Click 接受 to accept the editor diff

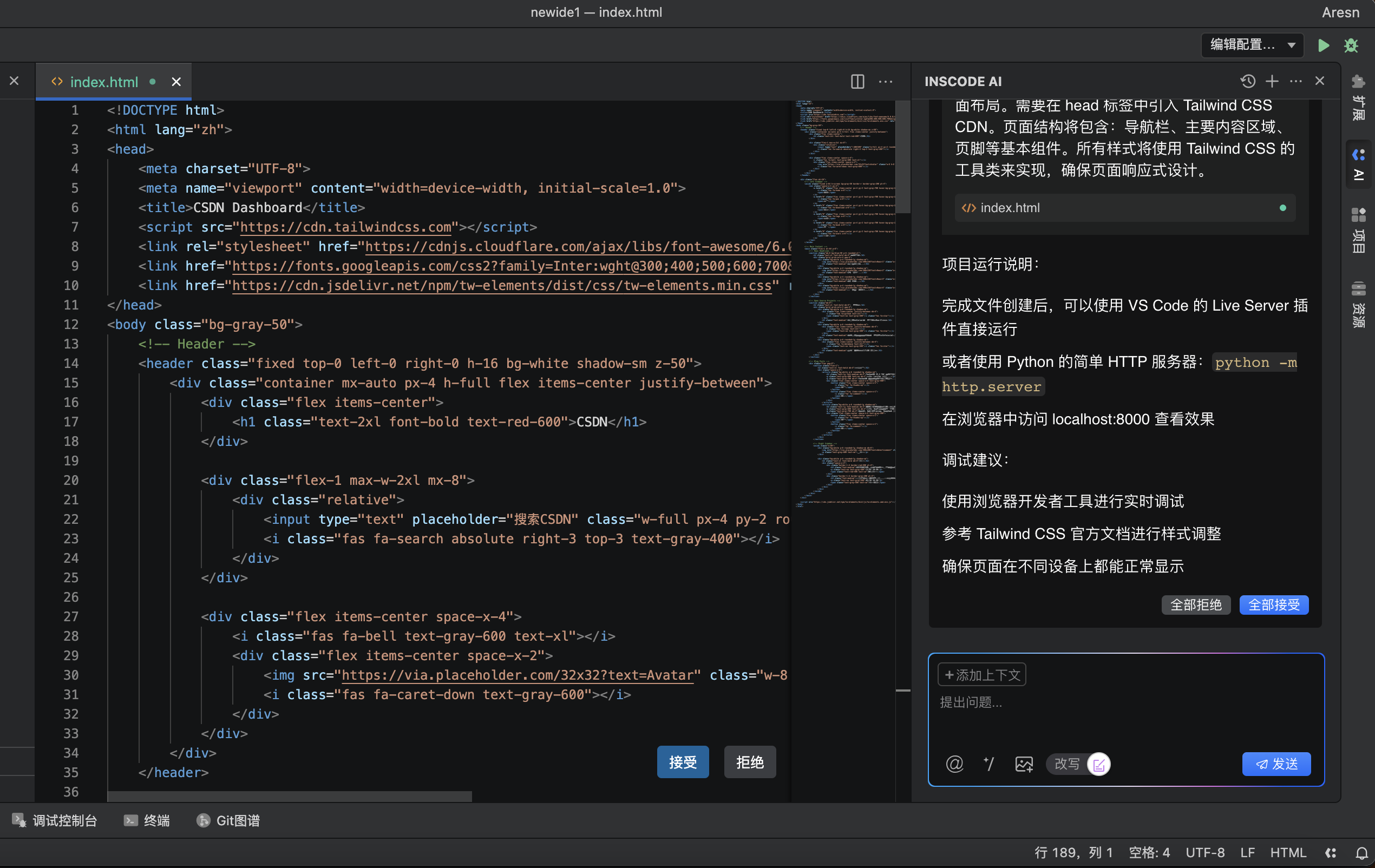pos(683,762)
